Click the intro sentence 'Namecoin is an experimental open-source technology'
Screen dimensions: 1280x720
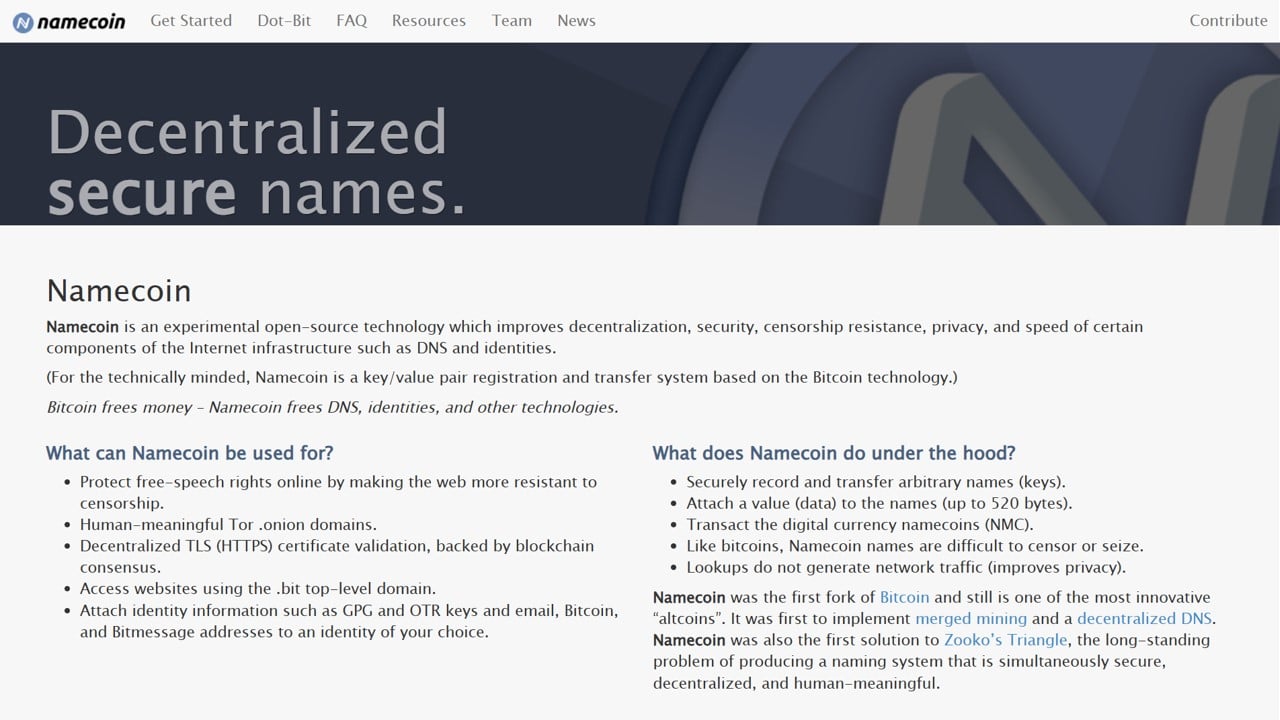(595, 337)
